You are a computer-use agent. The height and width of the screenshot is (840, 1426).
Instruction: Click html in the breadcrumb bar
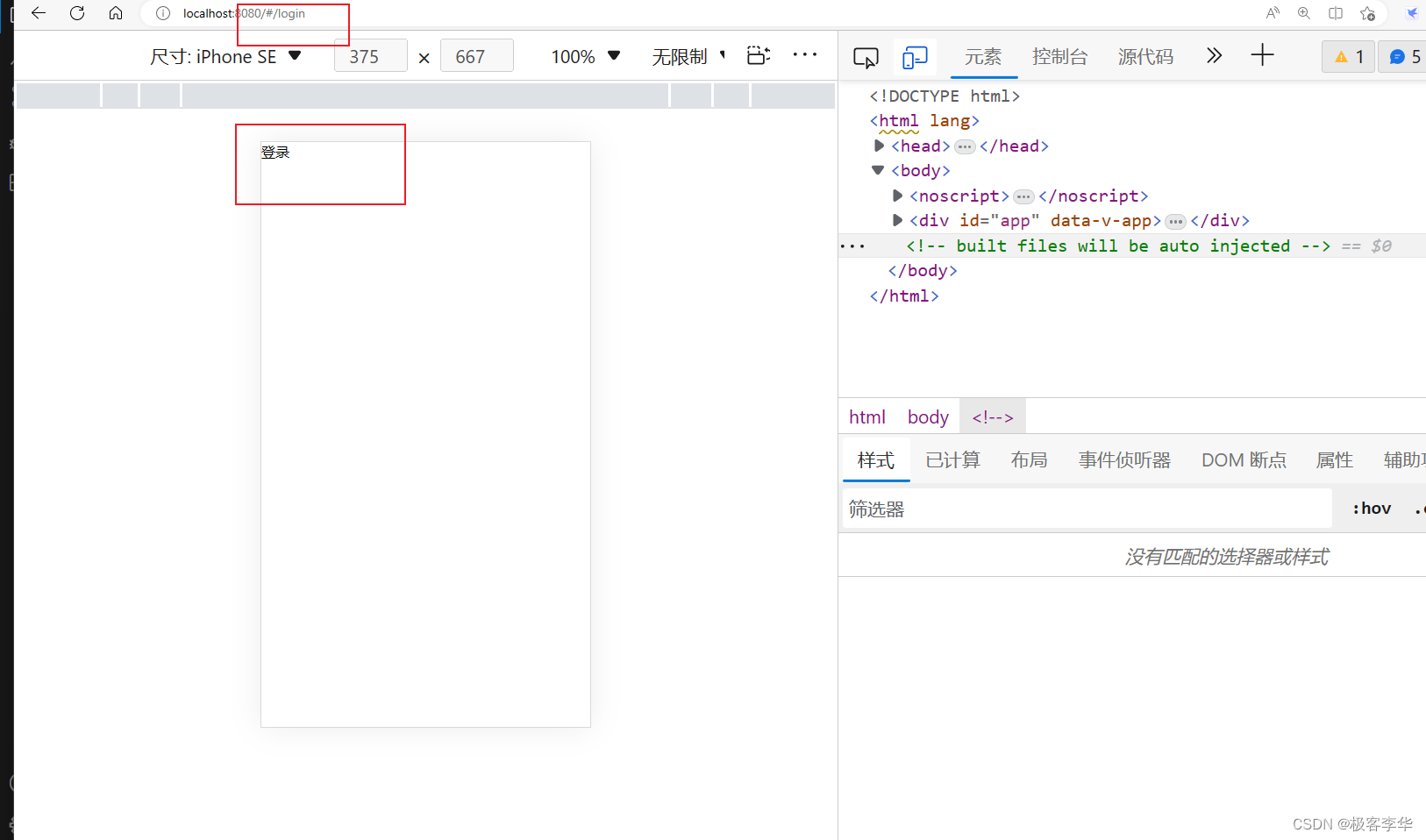click(x=867, y=417)
